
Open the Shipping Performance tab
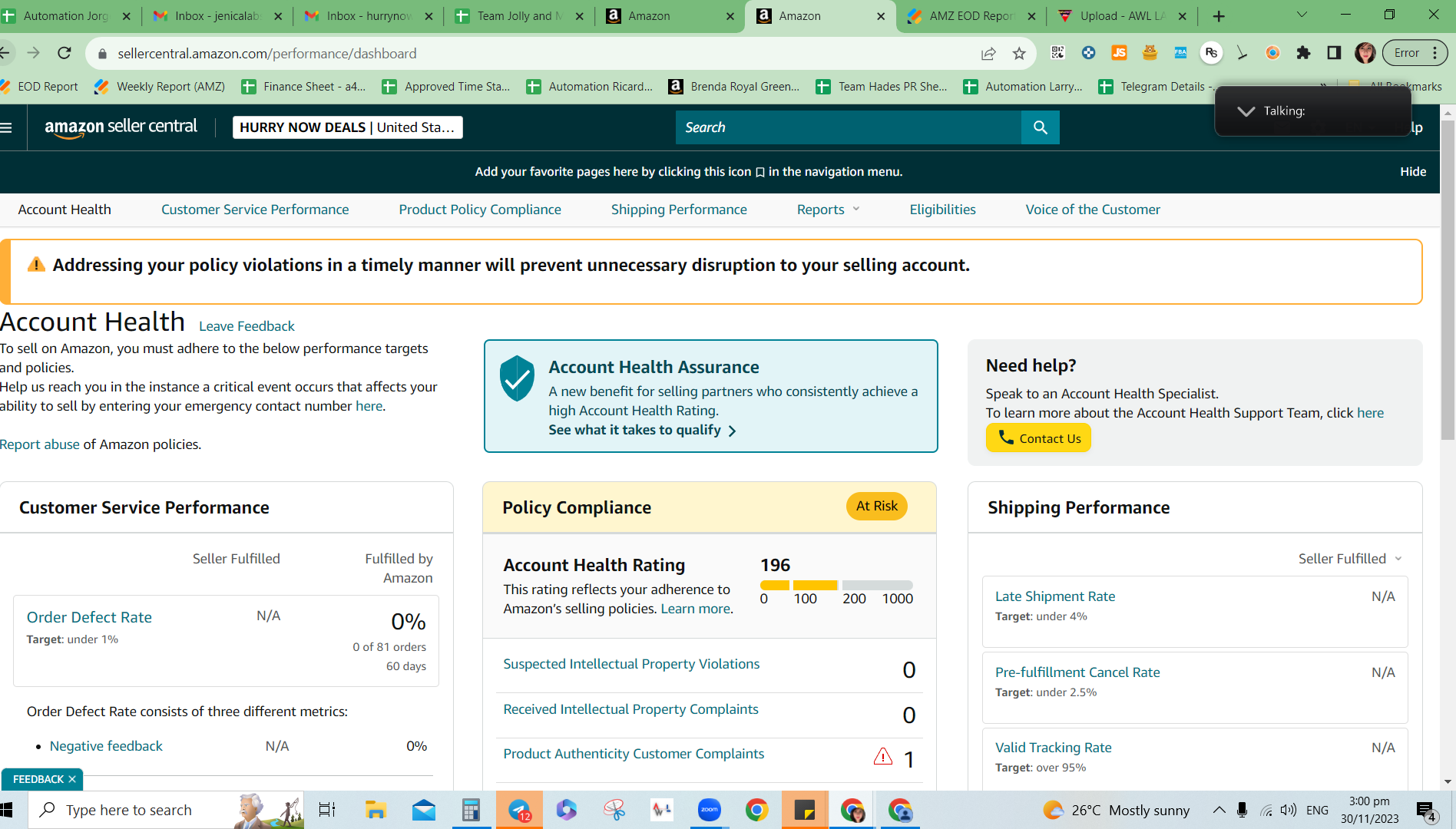(679, 210)
